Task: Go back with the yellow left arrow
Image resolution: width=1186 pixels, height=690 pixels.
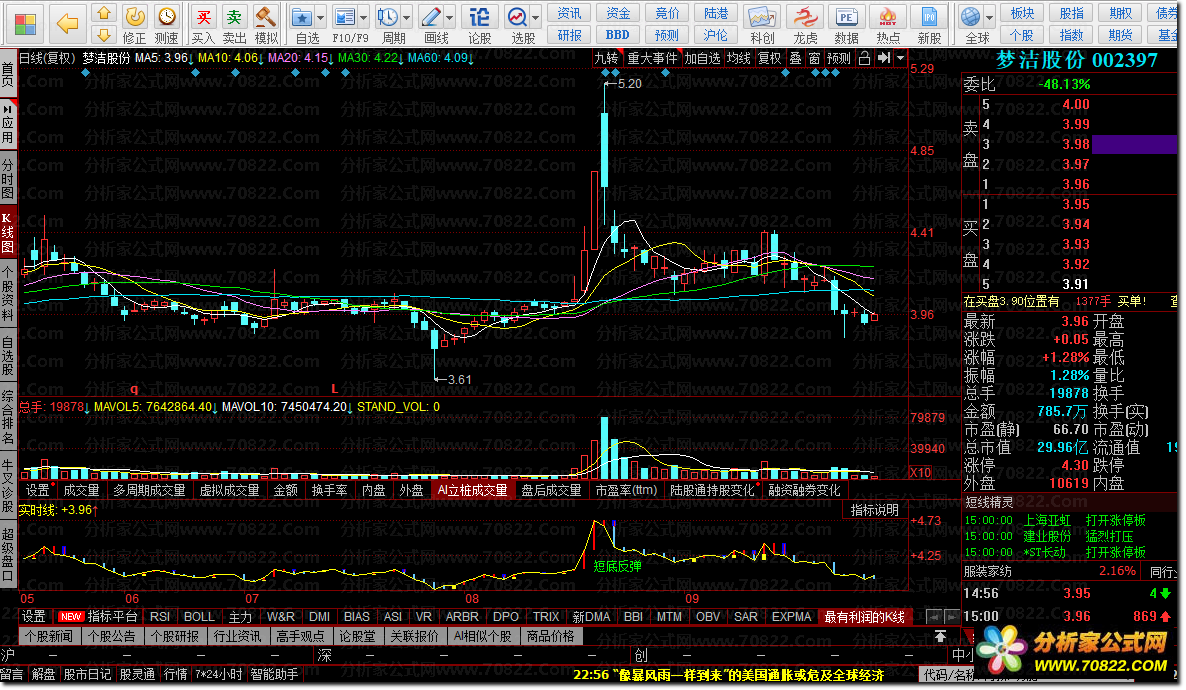Action: [x=67, y=23]
